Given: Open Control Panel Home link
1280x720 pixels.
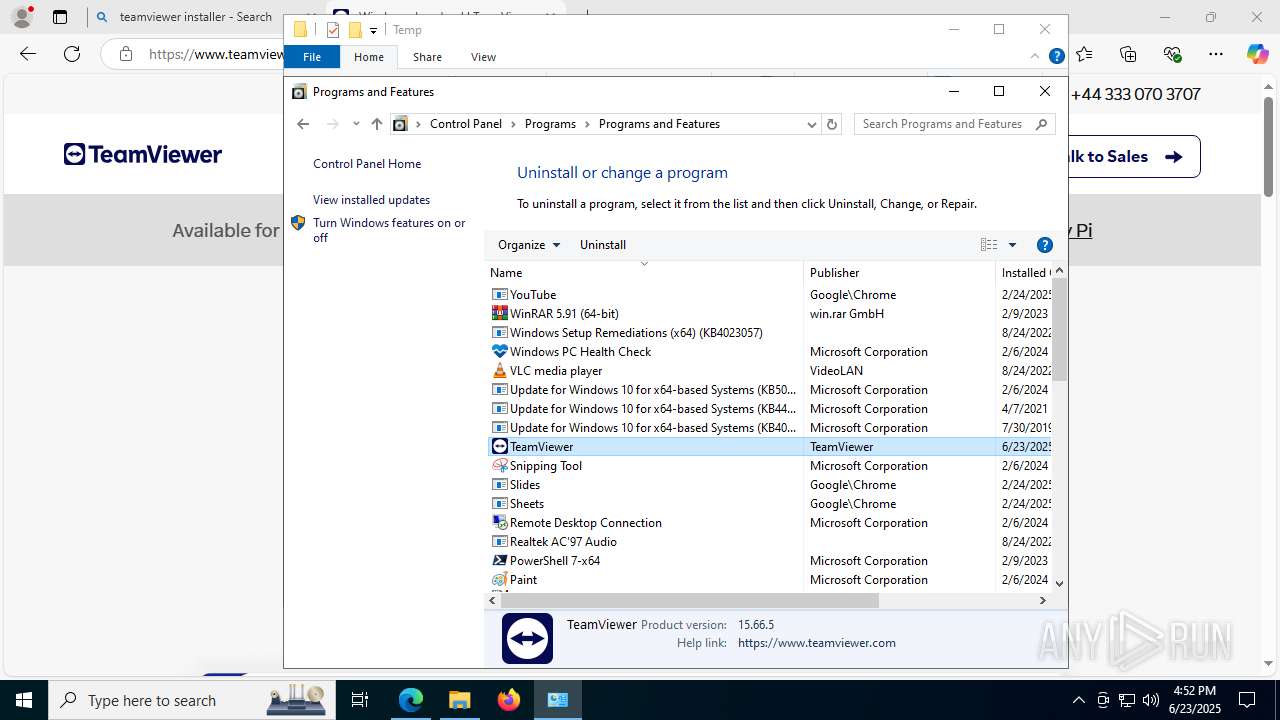Looking at the screenshot, I should (367, 164).
